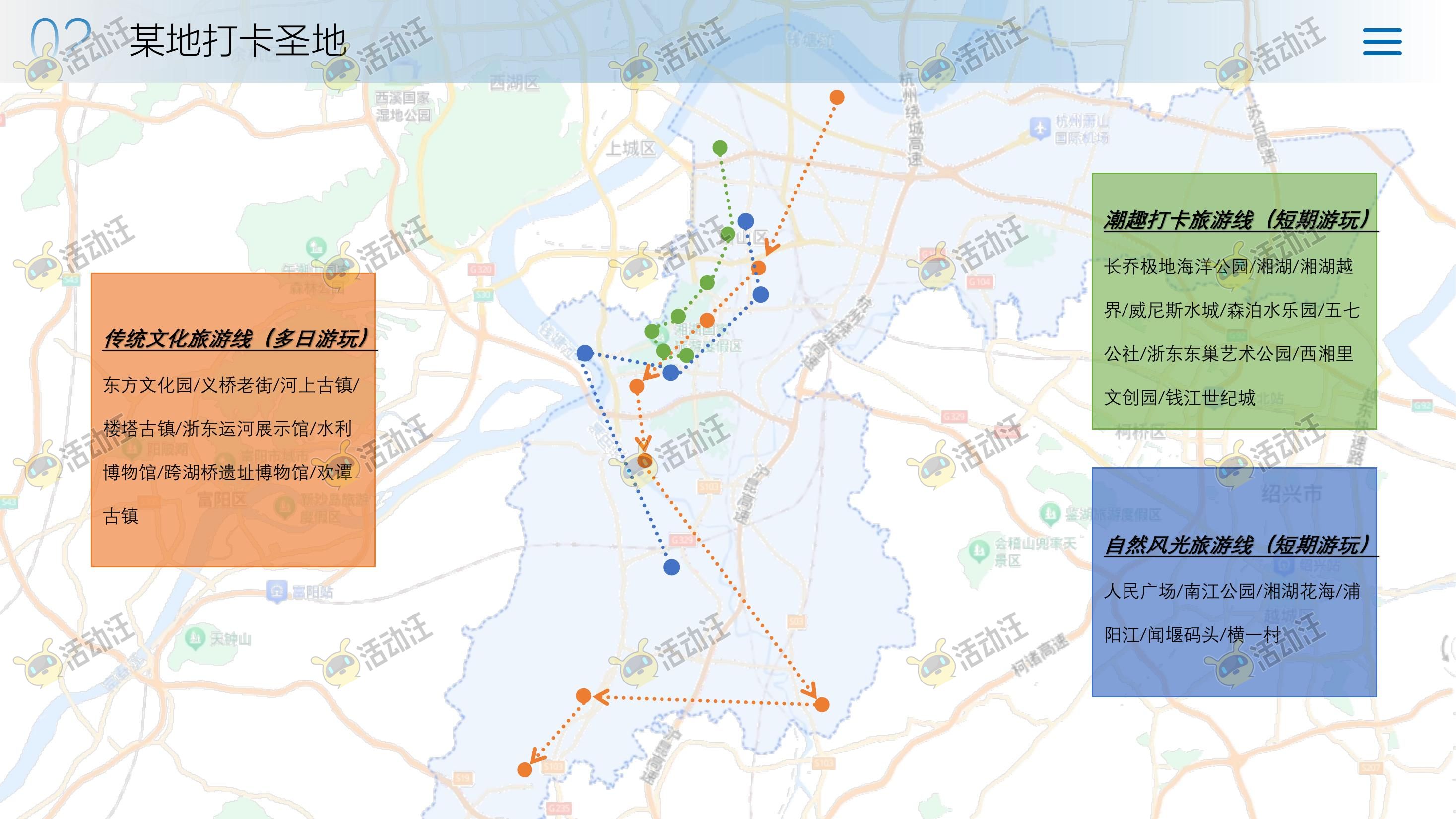1456x819 pixels.
Task: Select the green box line 文创园/钱江世纪城
Action: (x=1180, y=398)
